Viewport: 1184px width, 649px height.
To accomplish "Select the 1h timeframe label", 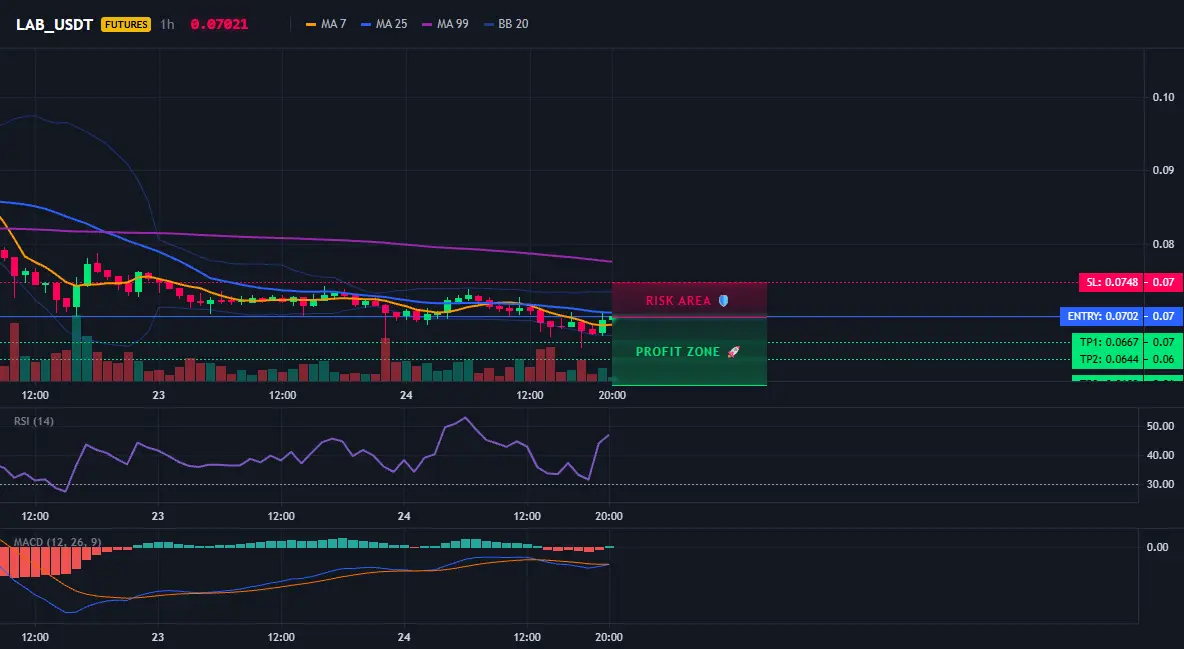I will click(x=168, y=24).
